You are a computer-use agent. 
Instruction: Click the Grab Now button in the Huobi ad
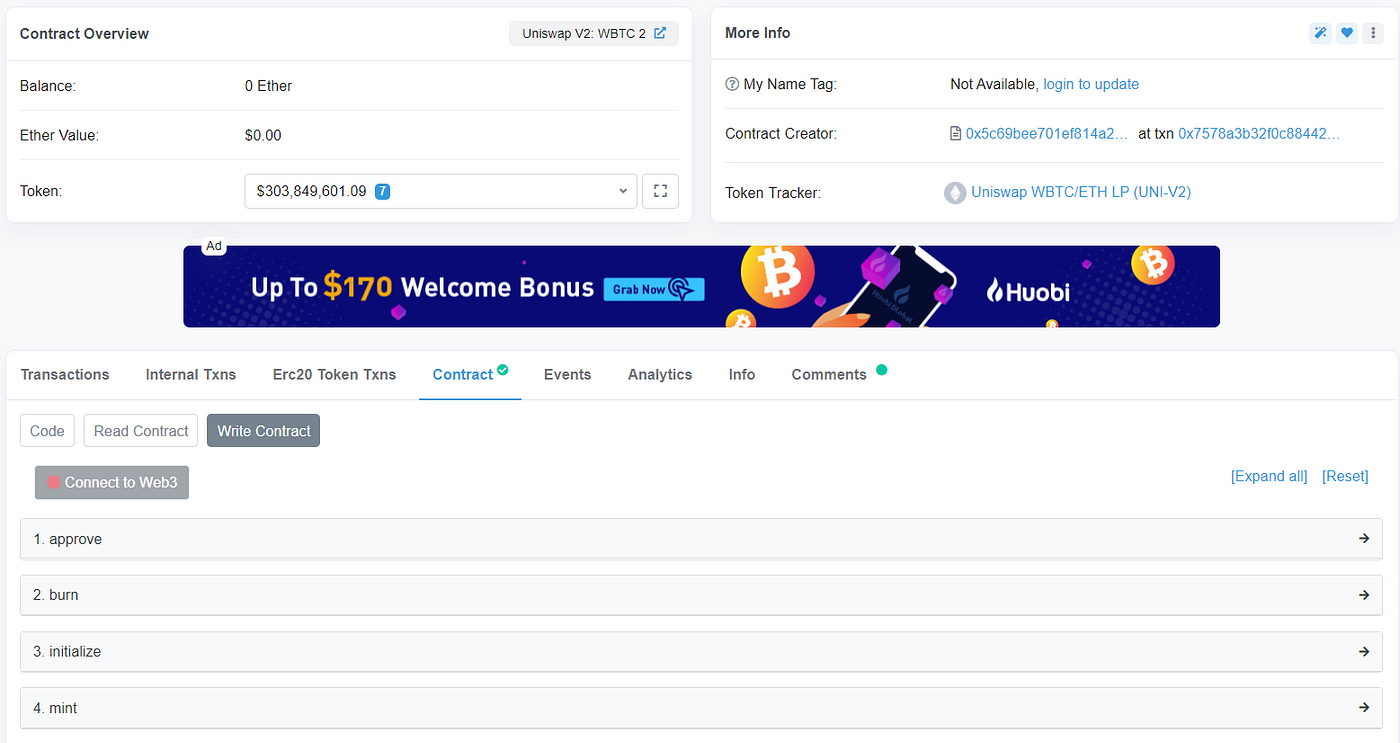(x=654, y=289)
